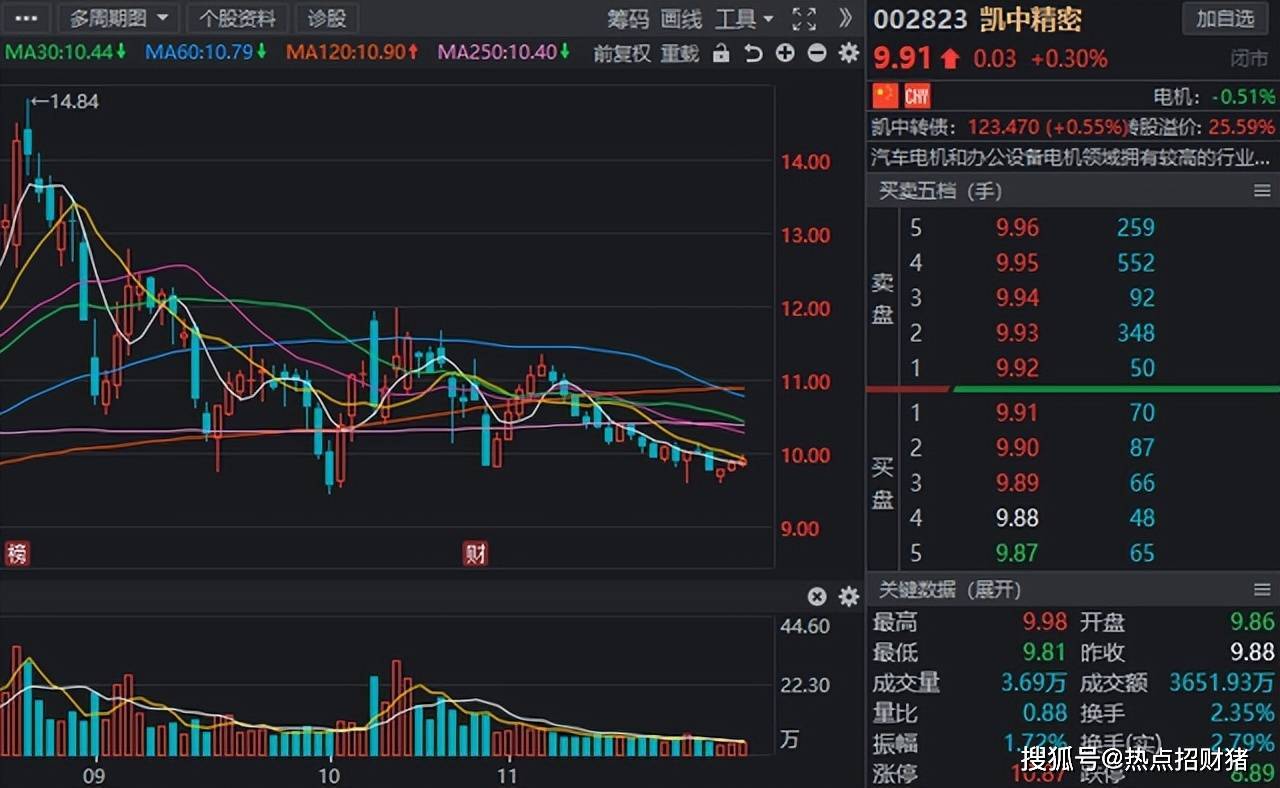This screenshot has height=788, width=1280.
Task: Open volume sub-chart settings gear
Action: [849, 597]
